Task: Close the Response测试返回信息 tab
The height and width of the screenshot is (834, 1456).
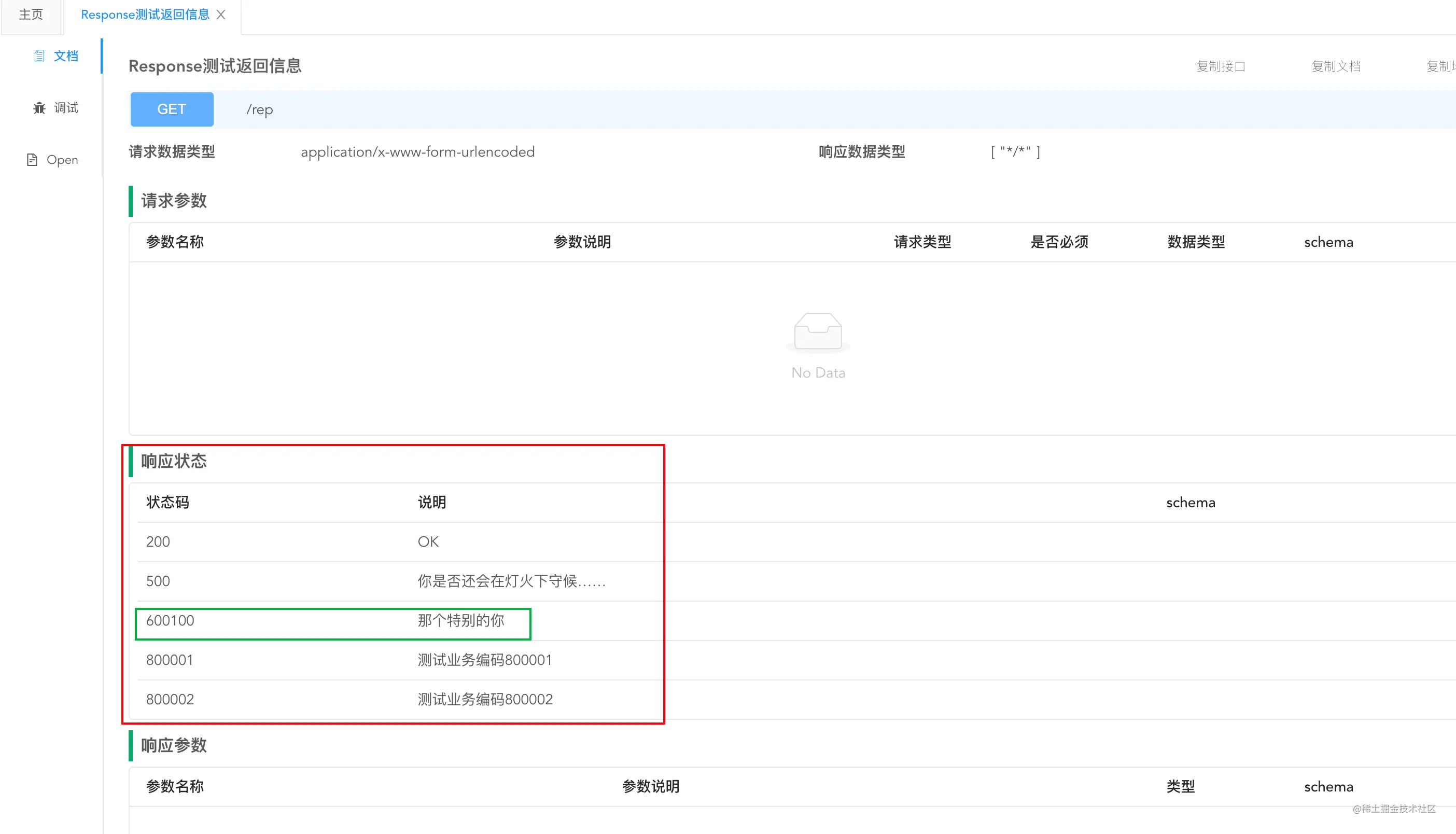Action: click(221, 15)
